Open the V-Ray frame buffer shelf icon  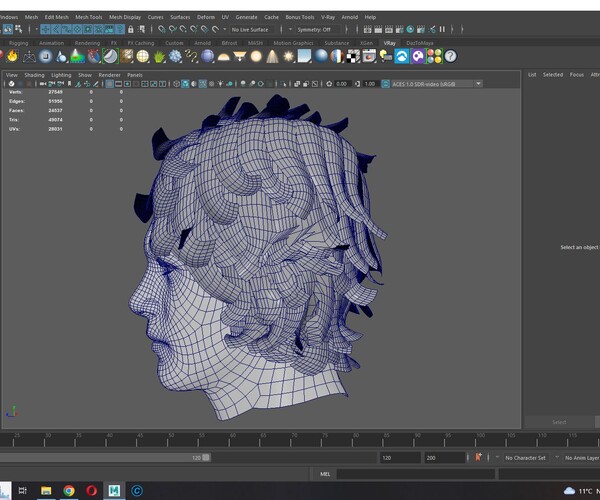click(x=369, y=56)
